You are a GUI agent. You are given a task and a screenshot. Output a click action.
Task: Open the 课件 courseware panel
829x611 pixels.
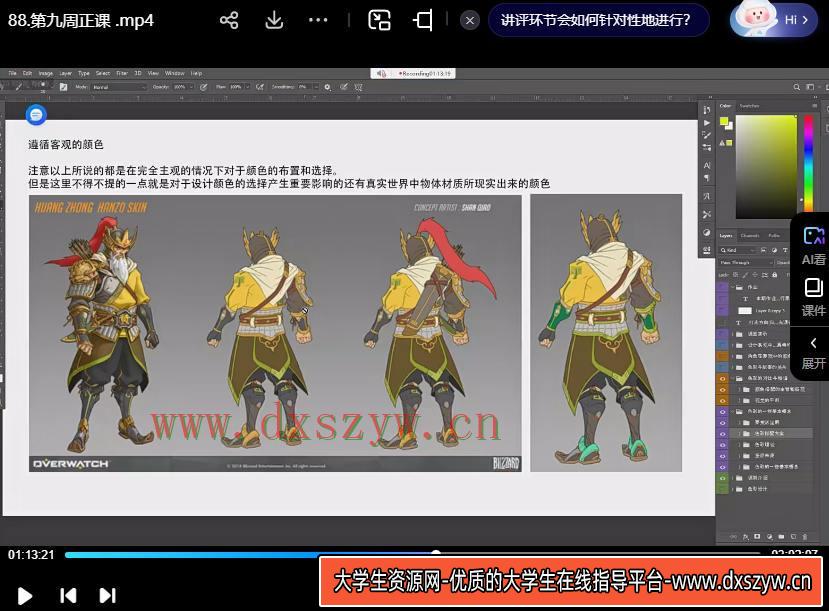tap(813, 298)
